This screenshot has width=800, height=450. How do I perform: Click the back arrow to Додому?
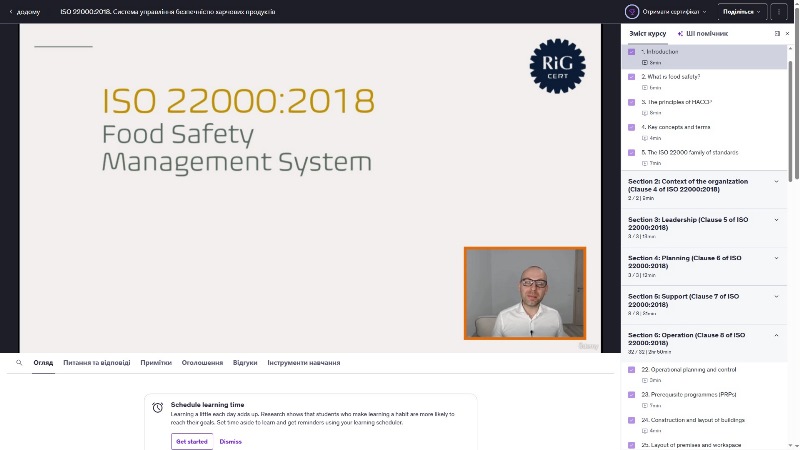coord(8,12)
